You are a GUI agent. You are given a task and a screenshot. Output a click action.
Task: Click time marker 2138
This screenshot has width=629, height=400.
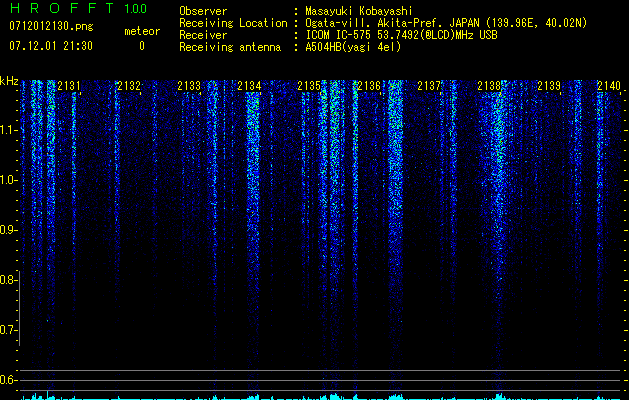pyautogui.click(x=489, y=85)
